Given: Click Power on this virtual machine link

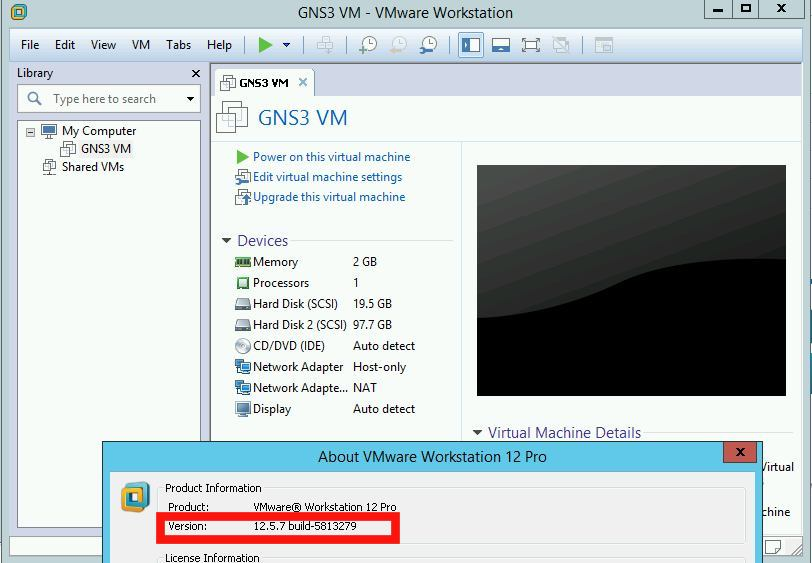Looking at the screenshot, I should click(x=331, y=156).
